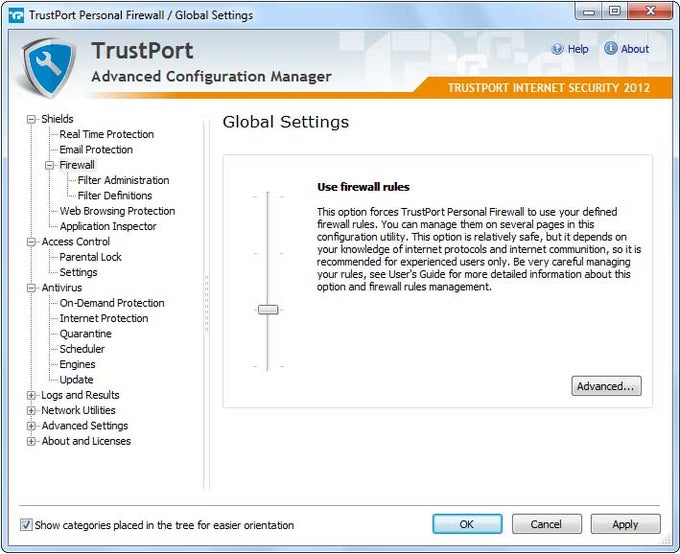Select Application Inspector item

pos(108,226)
